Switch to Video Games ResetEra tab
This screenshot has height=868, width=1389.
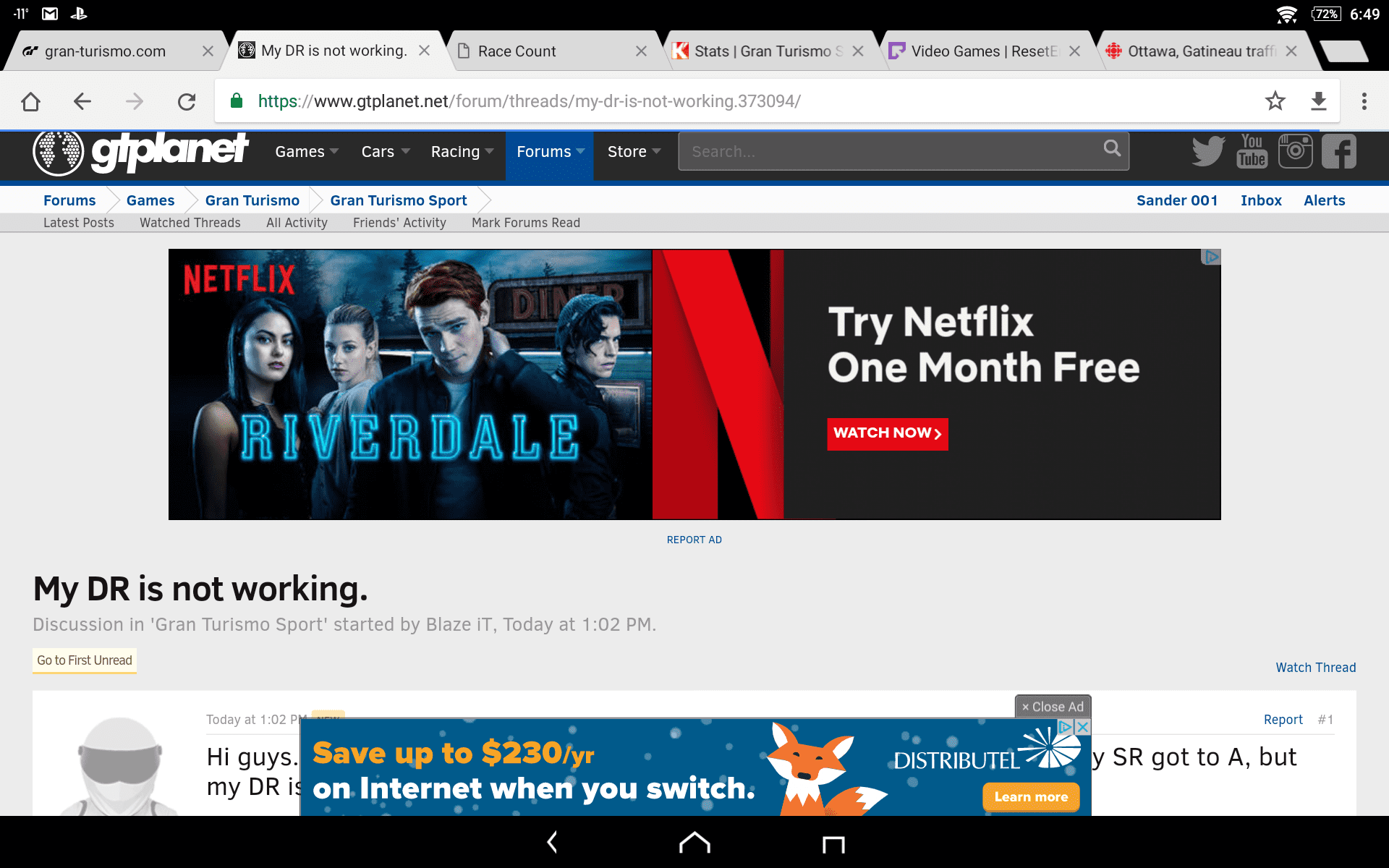click(985, 51)
